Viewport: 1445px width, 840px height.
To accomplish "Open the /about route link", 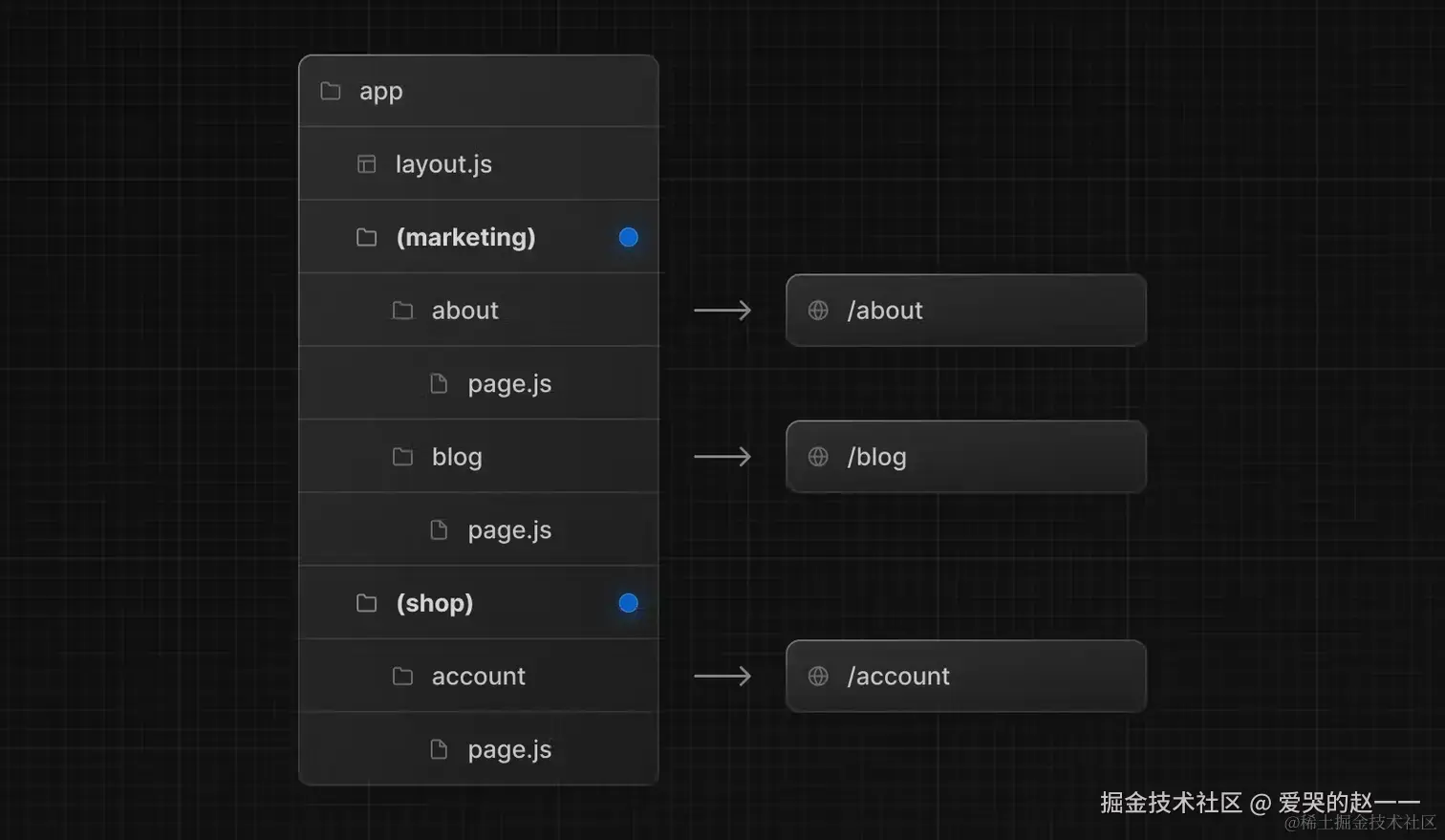I will point(885,311).
